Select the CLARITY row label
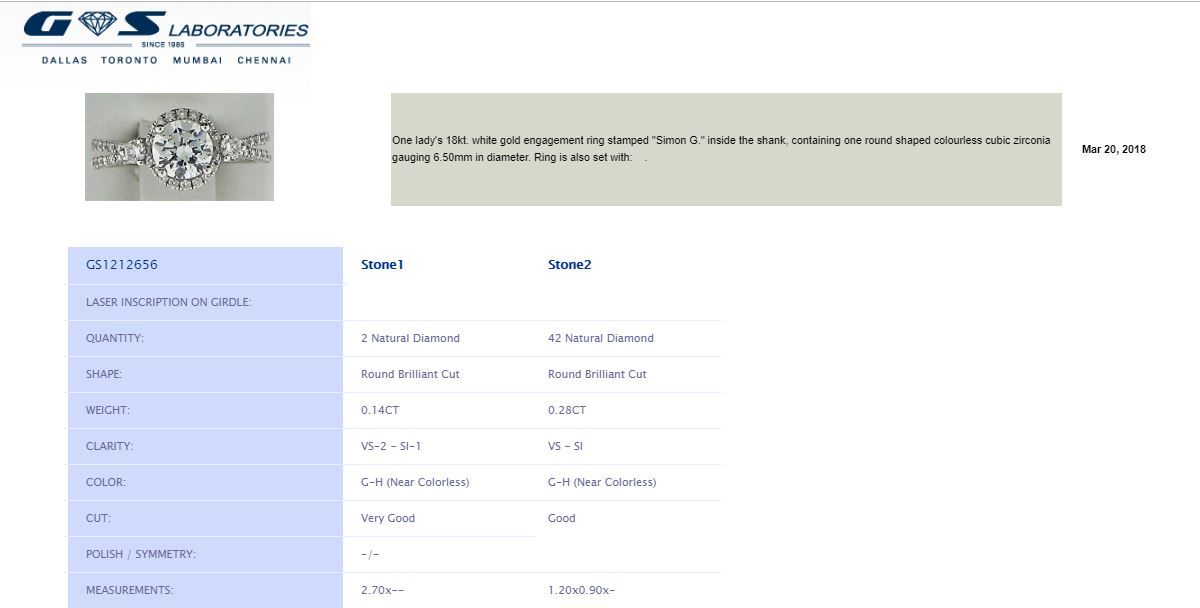Viewport: 1200px width, 608px height. (x=110, y=446)
